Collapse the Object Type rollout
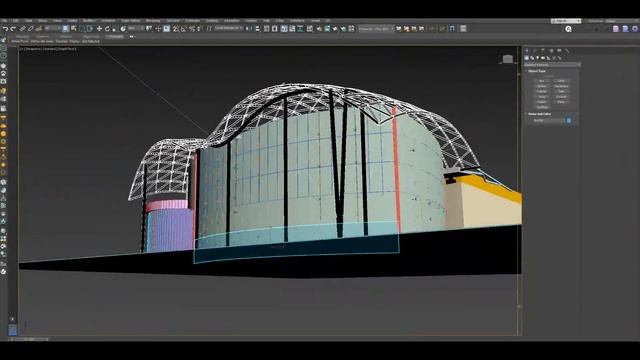640x360 pixels. (537, 71)
